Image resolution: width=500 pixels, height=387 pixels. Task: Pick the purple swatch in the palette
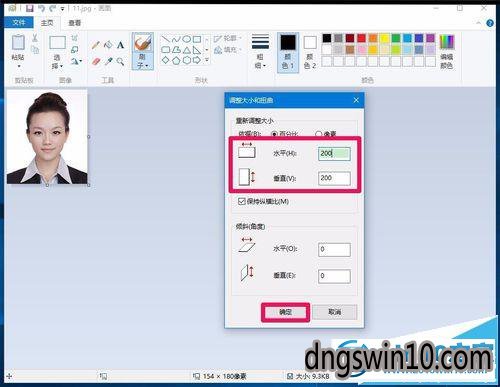tap(430, 38)
